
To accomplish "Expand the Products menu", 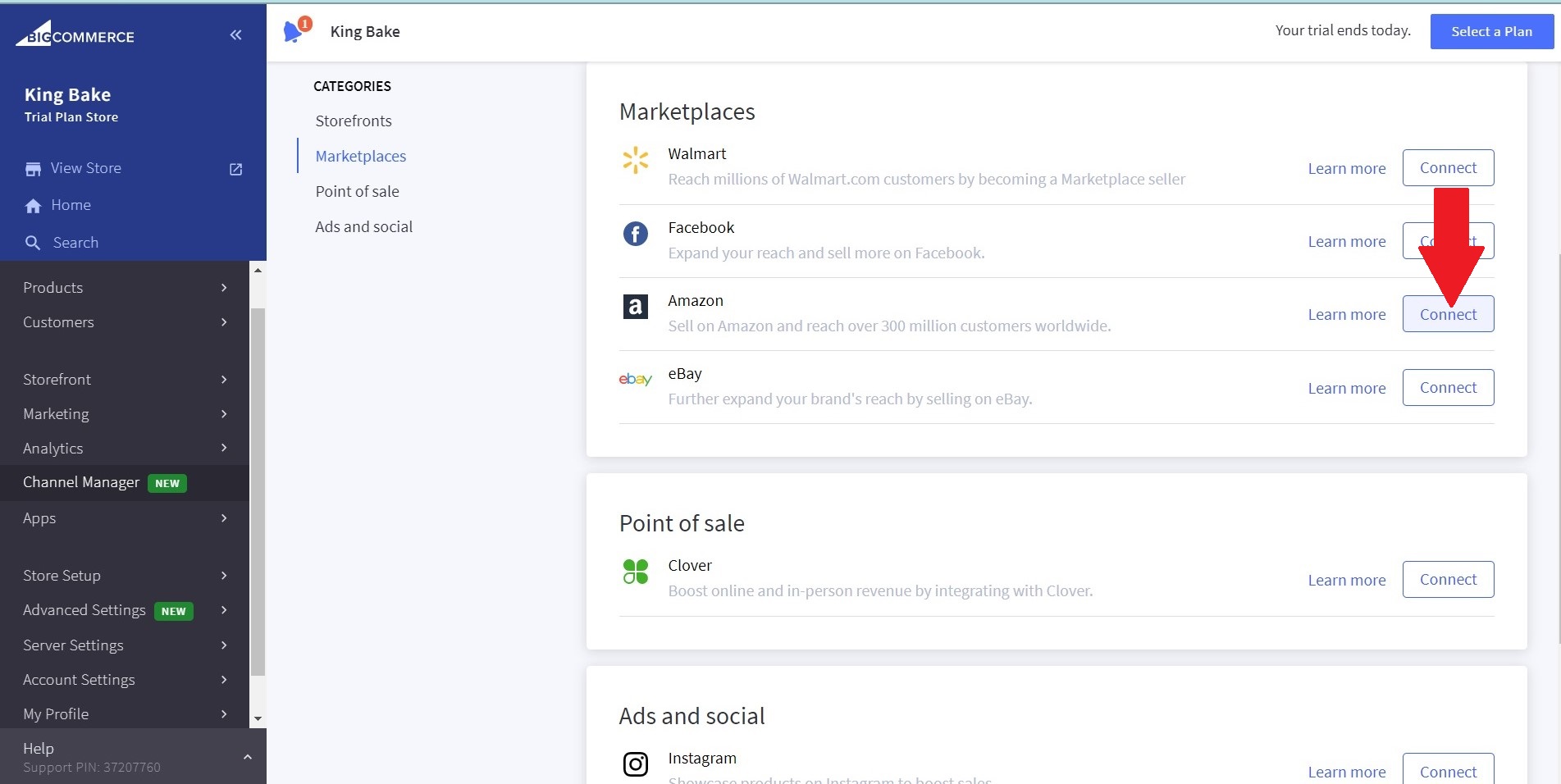I will (x=124, y=288).
